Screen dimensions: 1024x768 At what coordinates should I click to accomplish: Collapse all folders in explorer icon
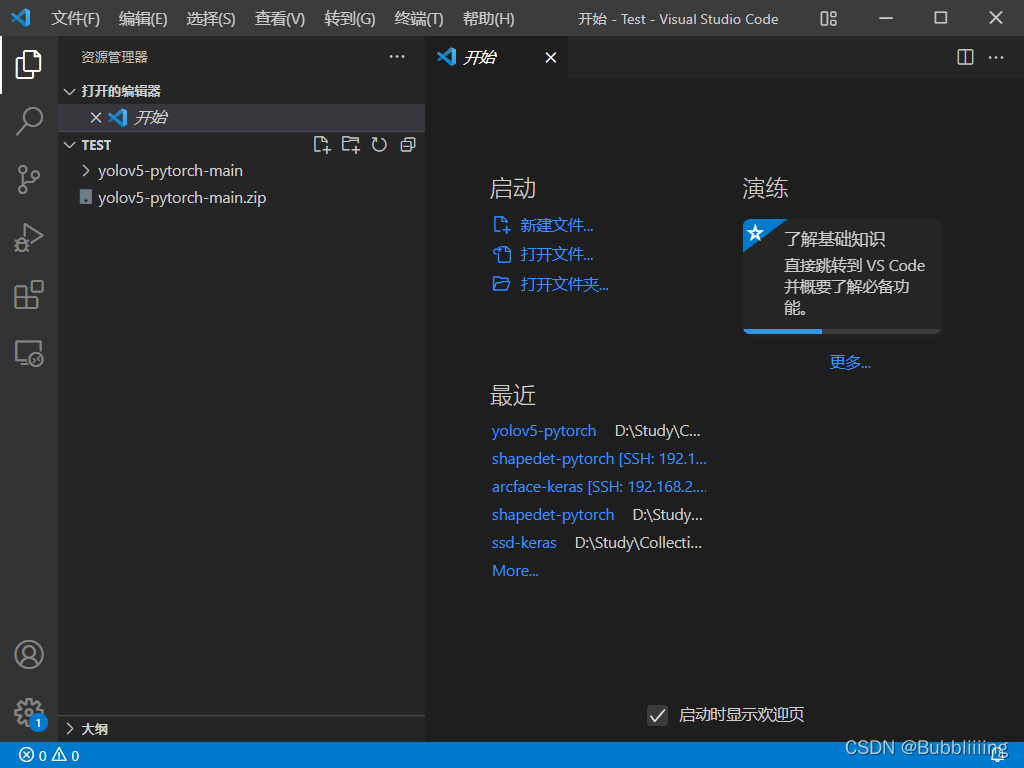tap(408, 144)
